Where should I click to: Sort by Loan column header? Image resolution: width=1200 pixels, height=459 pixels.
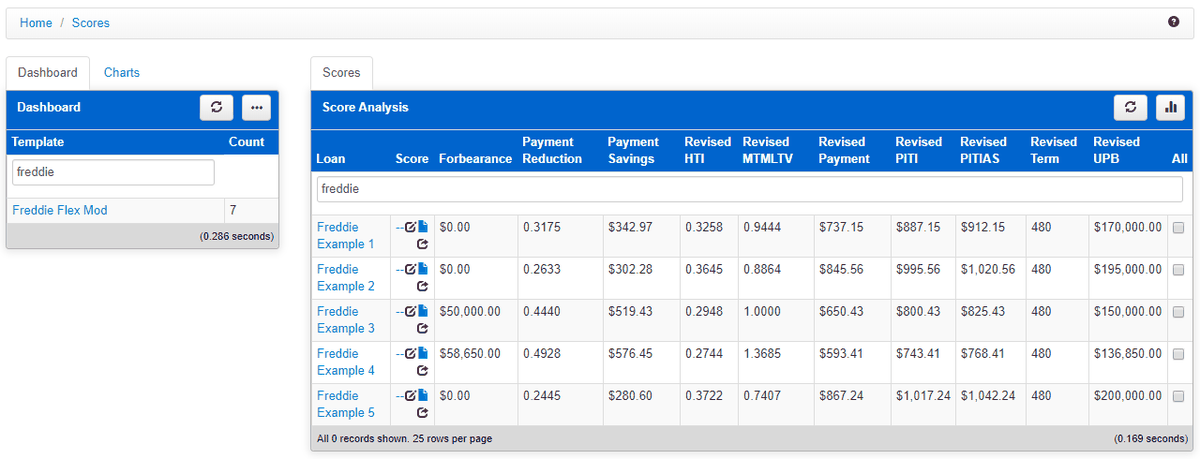[x=331, y=159]
